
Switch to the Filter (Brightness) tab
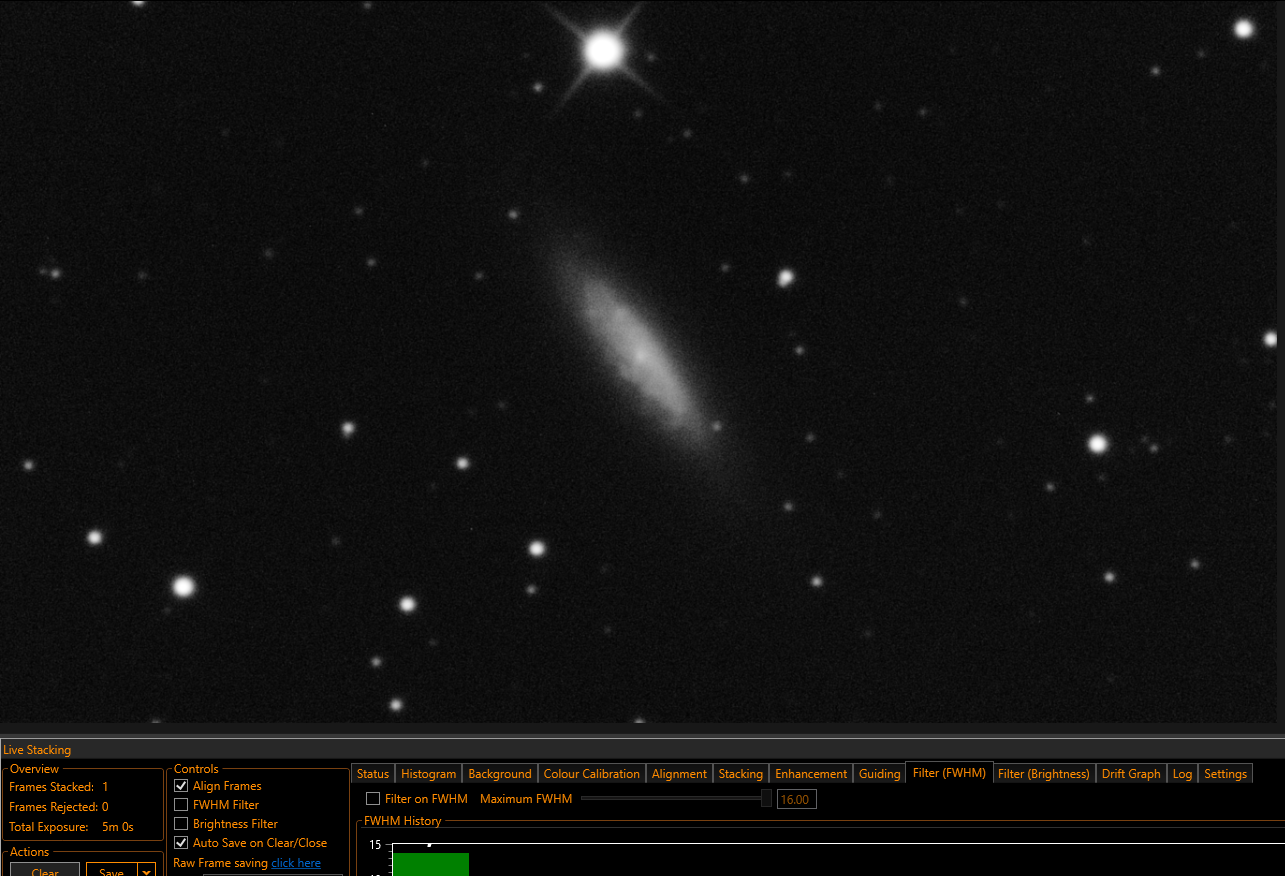1044,774
